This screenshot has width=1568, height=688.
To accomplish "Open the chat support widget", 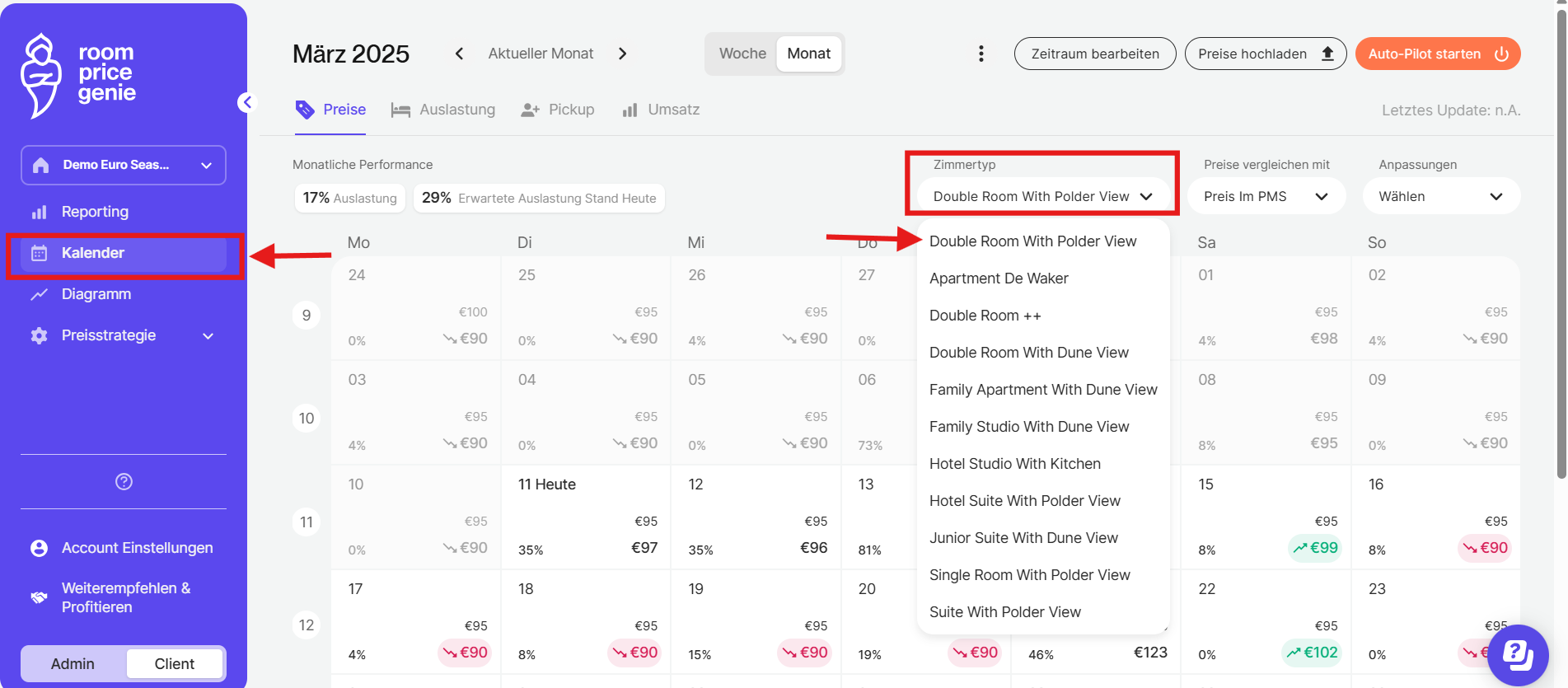I will point(1518,655).
